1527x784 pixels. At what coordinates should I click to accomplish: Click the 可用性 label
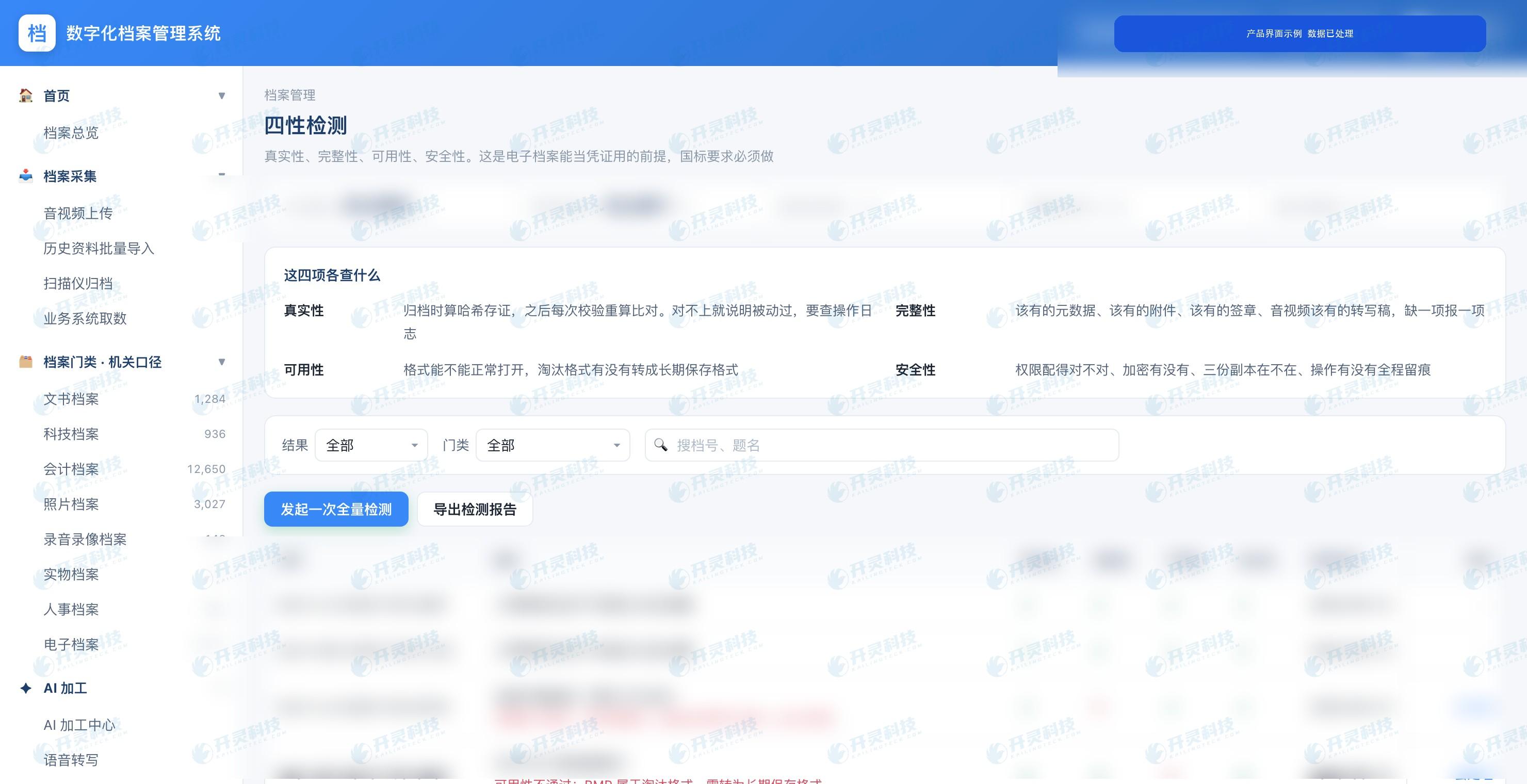click(303, 370)
